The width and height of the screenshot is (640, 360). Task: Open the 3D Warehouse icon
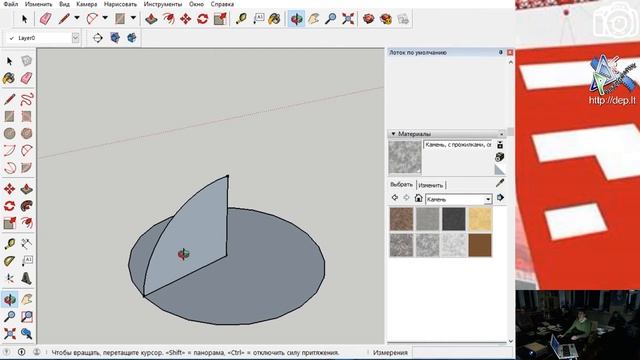(x=369, y=19)
